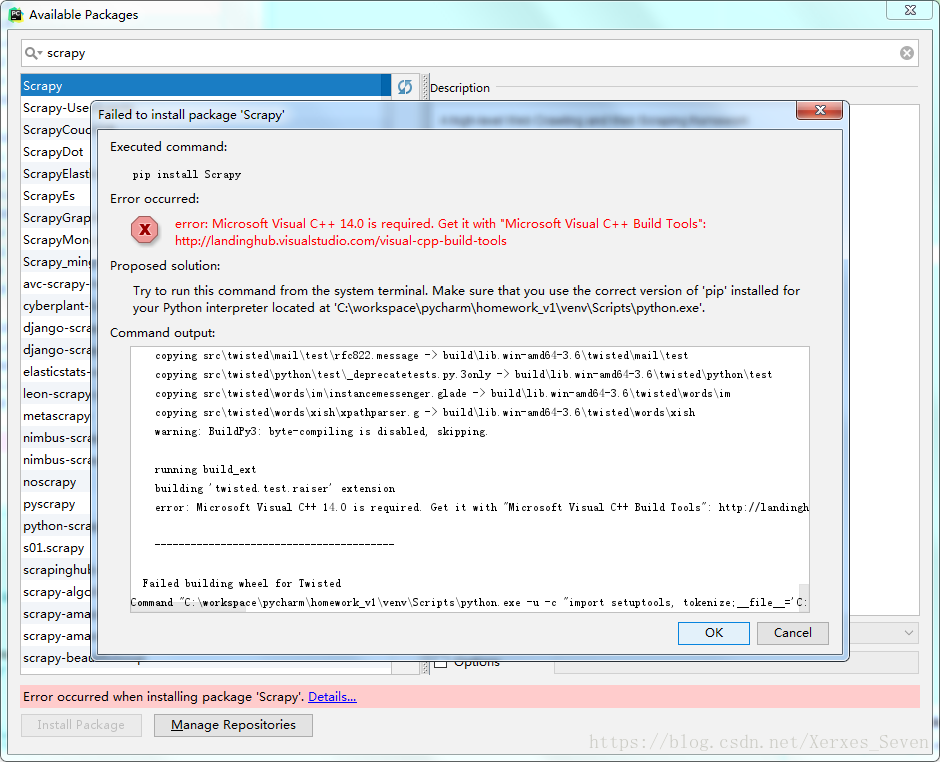This screenshot has height=762, width=940.
Task: Select ScrapyCouc entry in package list
Action: click(x=56, y=130)
